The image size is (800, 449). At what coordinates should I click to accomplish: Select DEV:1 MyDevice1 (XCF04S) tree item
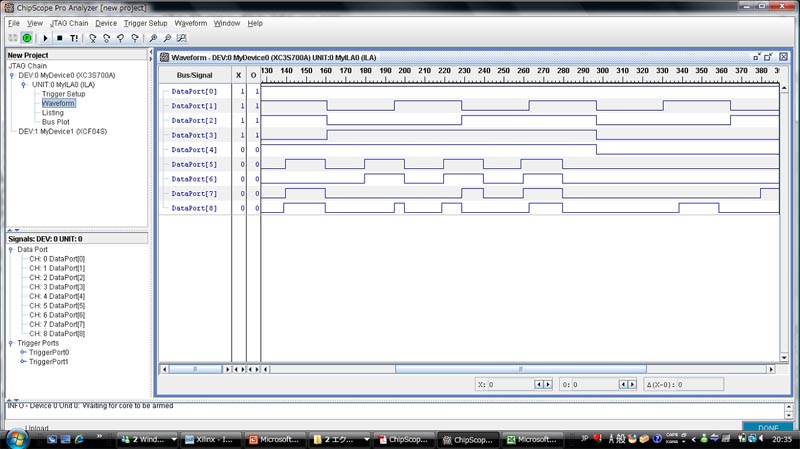point(63,131)
